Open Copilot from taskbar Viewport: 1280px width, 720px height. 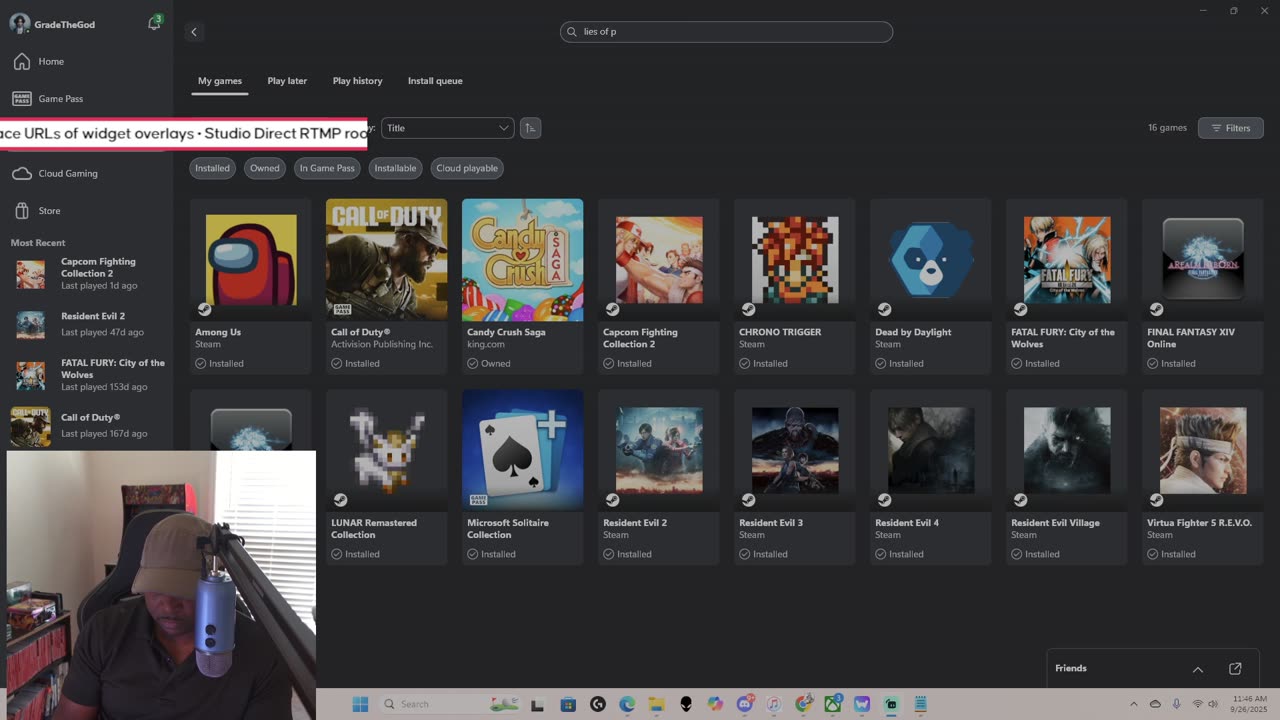coord(715,704)
